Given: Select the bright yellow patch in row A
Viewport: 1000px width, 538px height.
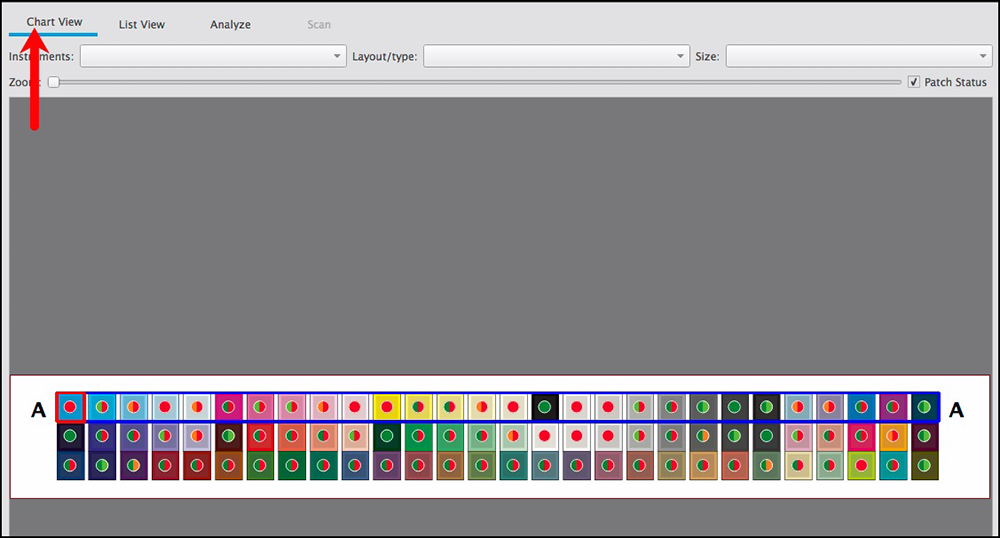Looking at the screenshot, I should tap(386, 407).
